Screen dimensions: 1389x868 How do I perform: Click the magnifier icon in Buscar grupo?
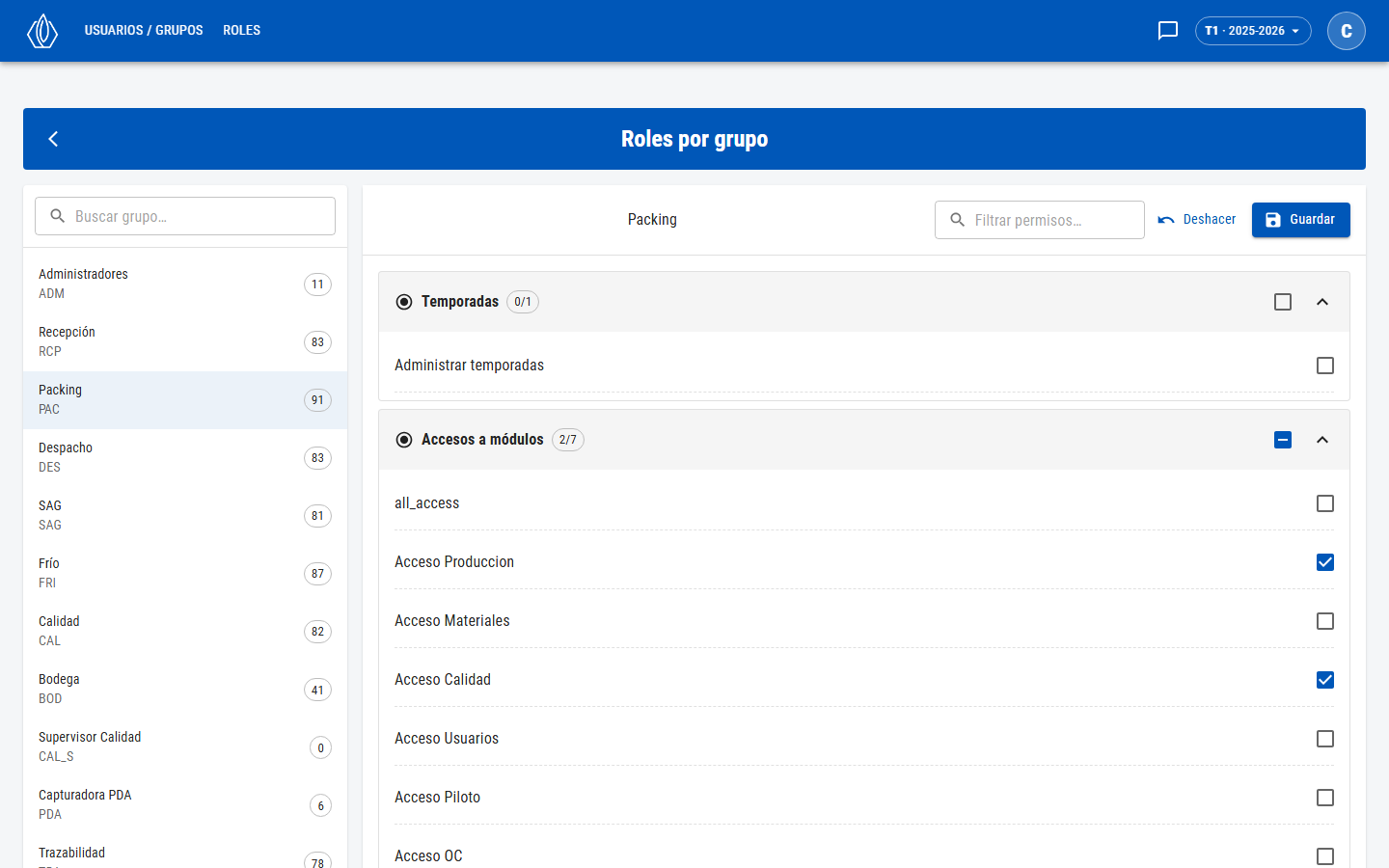point(58,216)
